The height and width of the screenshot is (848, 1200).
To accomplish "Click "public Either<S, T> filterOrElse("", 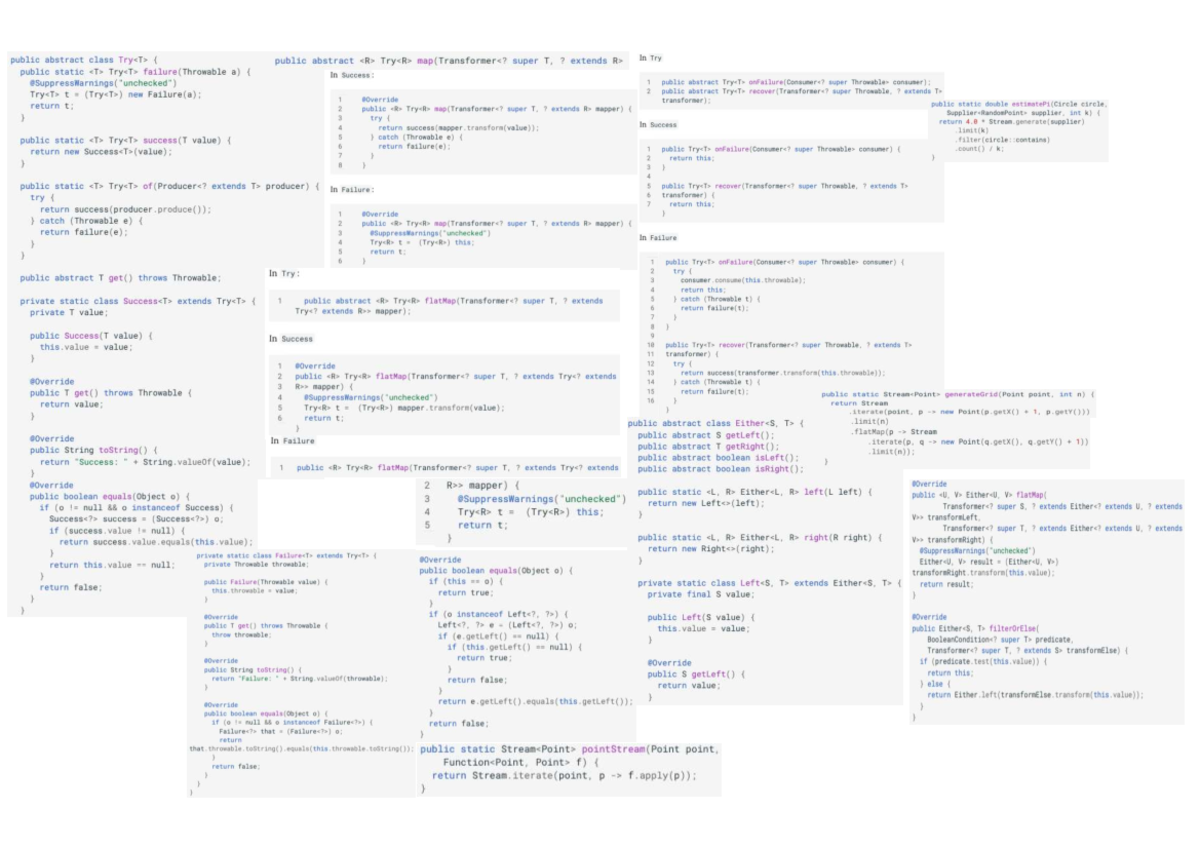I will coord(976,629).
